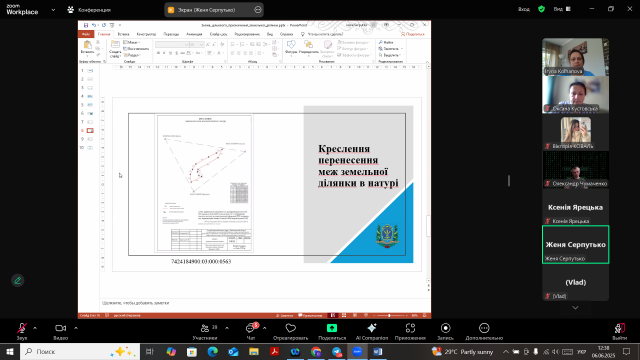
Task: Turn on camera with Видео button
Action: [60, 331]
